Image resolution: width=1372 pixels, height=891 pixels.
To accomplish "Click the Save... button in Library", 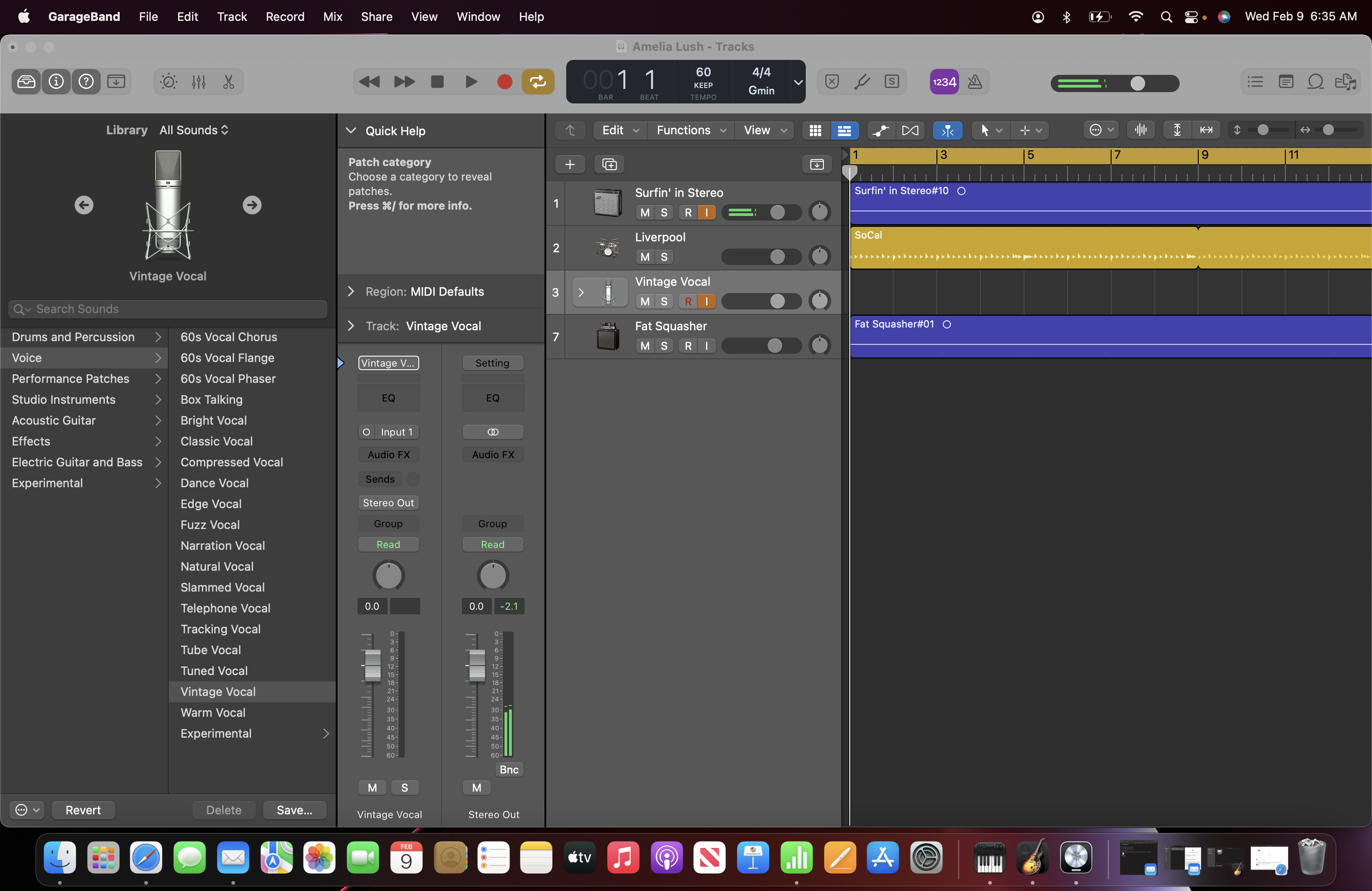I will [x=294, y=810].
